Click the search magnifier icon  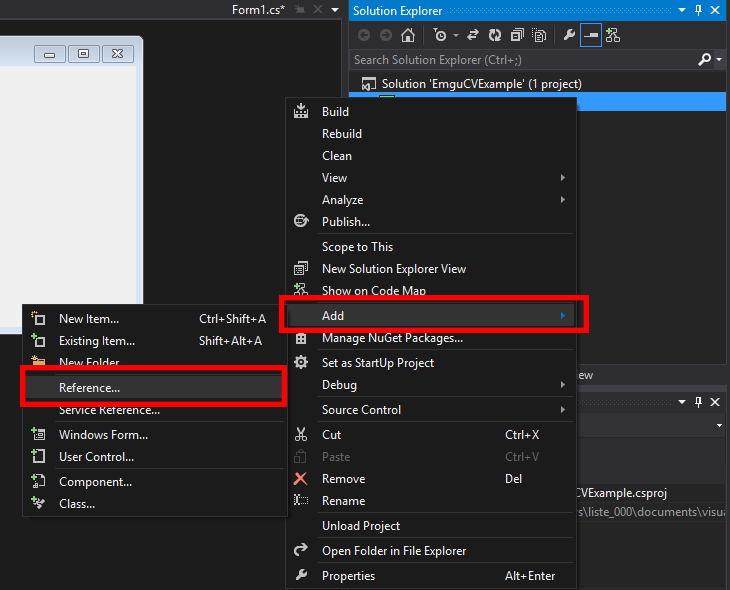(x=704, y=60)
